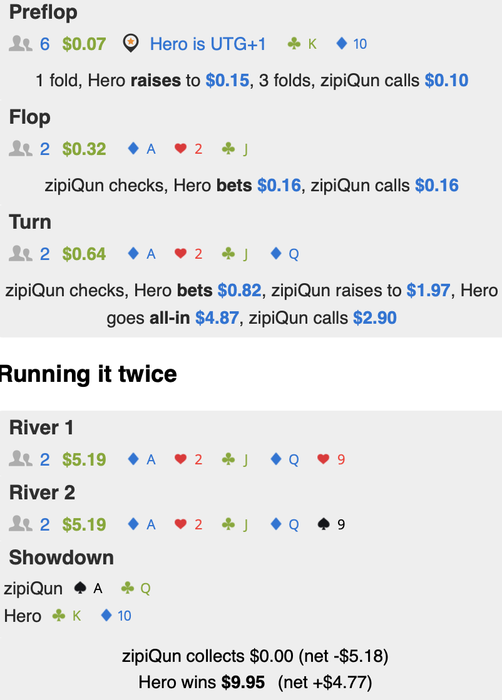The height and width of the screenshot is (700, 502).
Task: Click the $0.07 Preflop pot amount
Action: pyautogui.click(x=84, y=44)
